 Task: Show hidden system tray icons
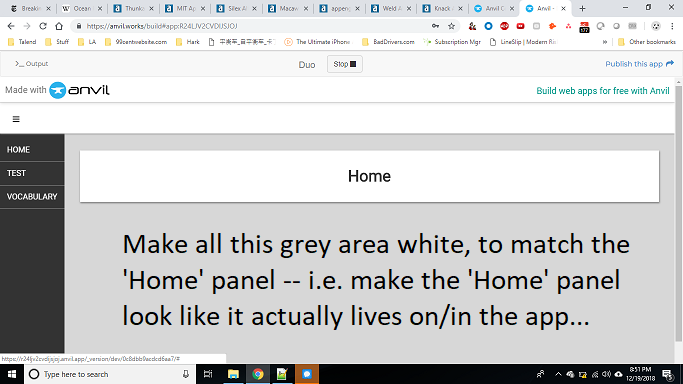558,374
